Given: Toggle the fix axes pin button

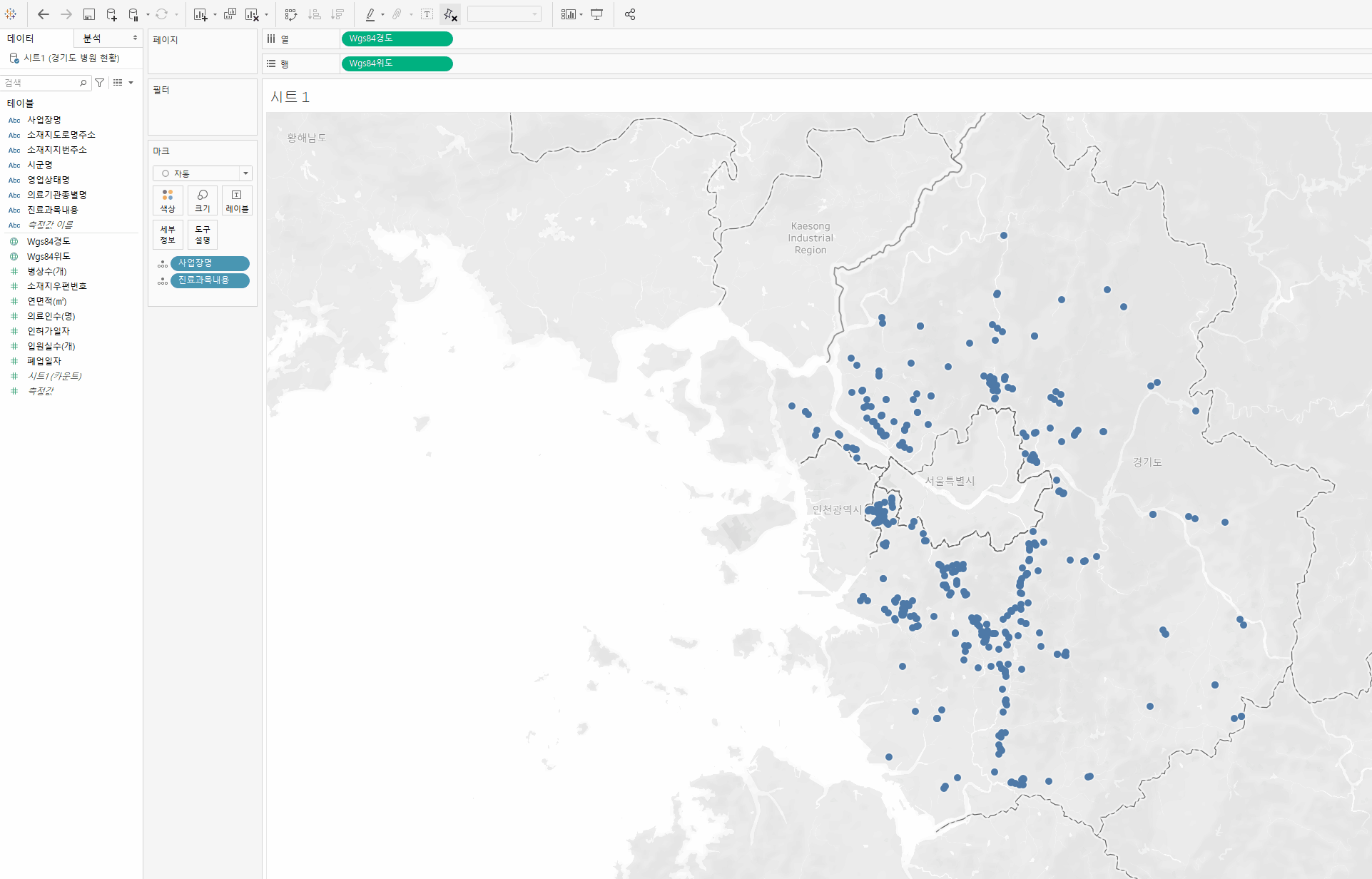Looking at the screenshot, I should coord(450,14).
